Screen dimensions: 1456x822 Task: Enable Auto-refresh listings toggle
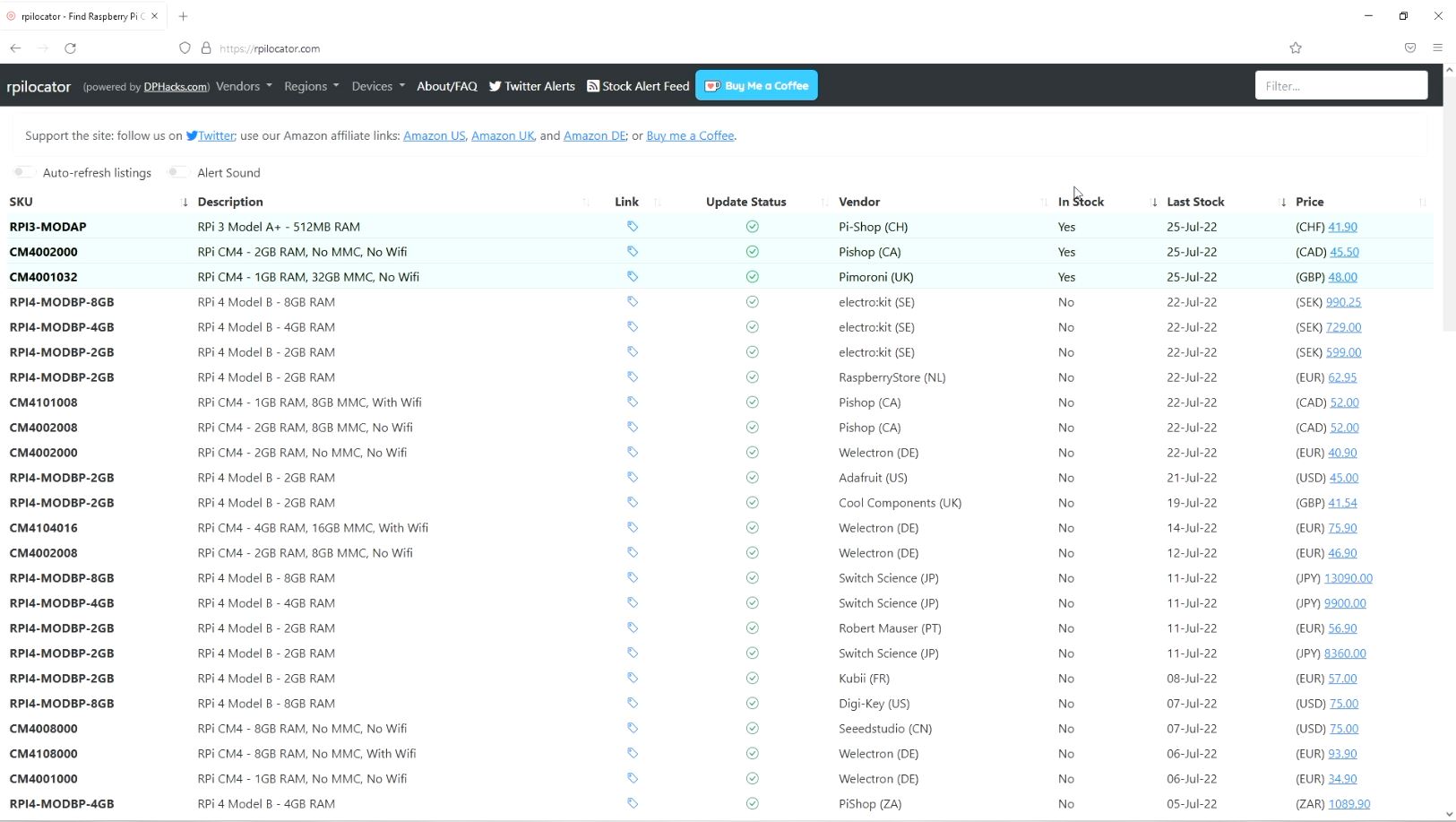23,172
